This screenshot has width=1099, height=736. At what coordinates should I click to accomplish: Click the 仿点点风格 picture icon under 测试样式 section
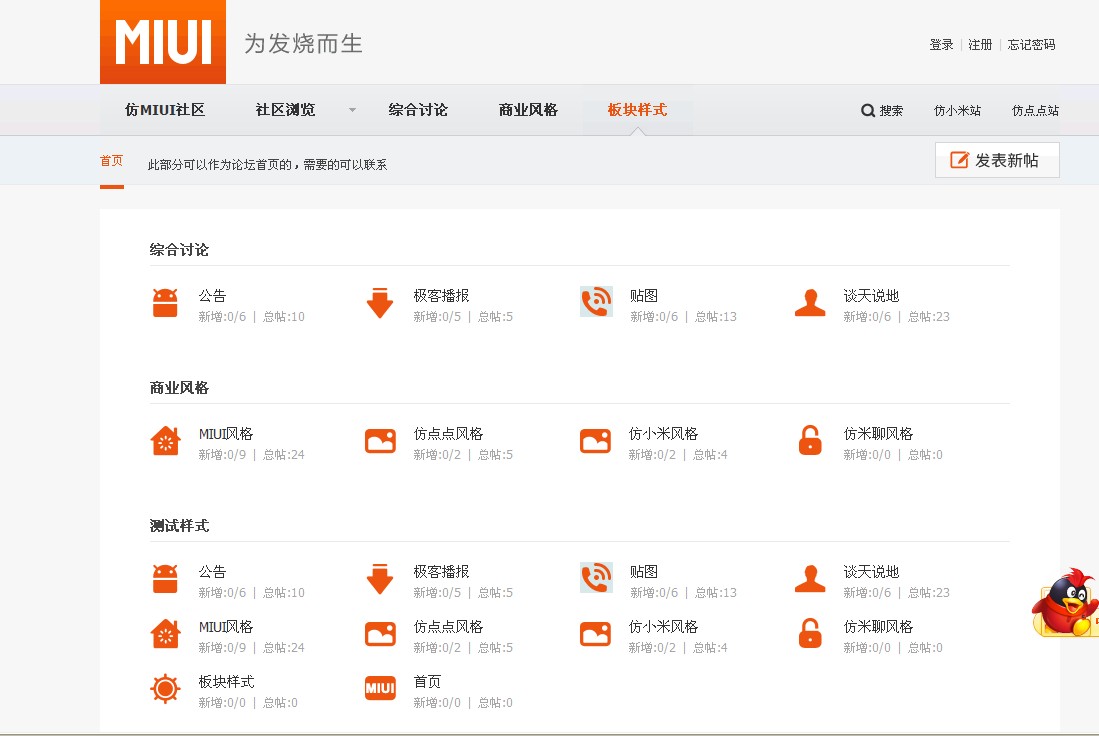(381, 634)
